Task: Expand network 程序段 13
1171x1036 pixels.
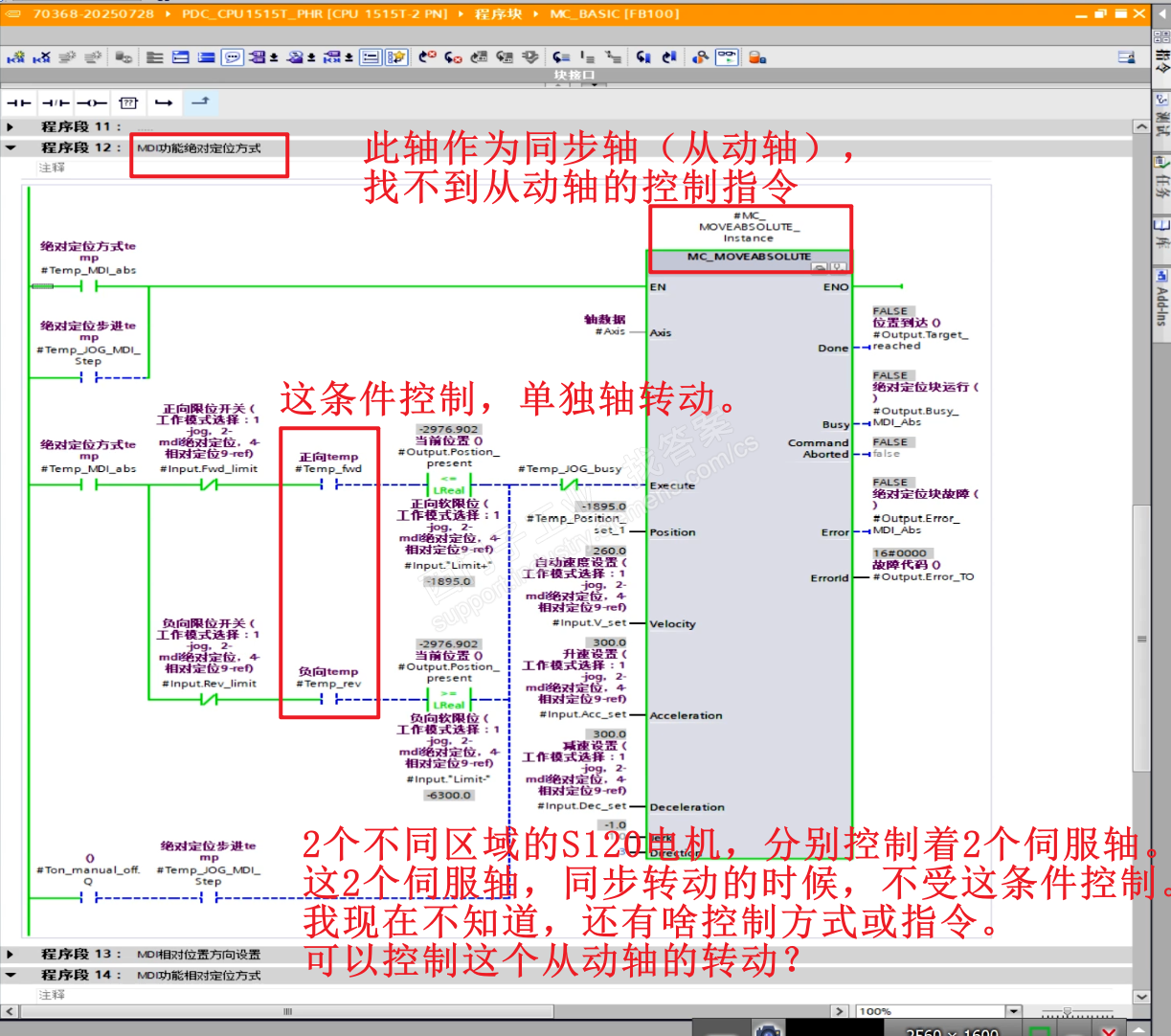Action: pyautogui.click(x=11, y=955)
